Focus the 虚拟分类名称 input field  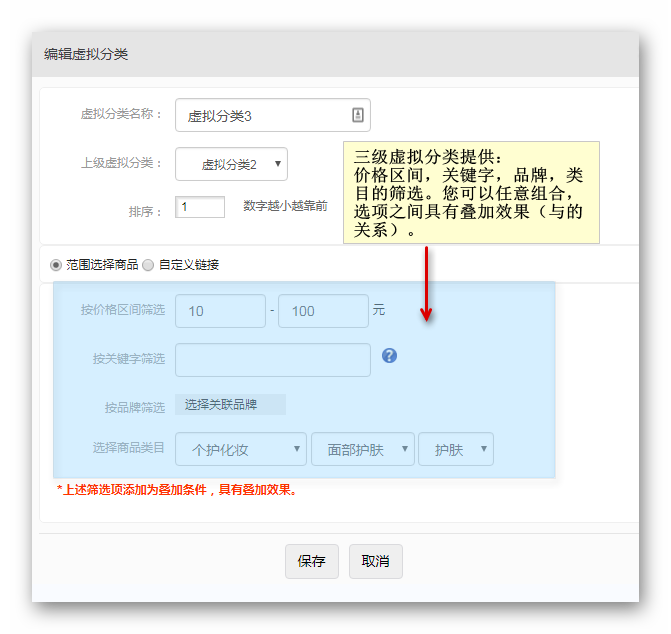pos(273,115)
